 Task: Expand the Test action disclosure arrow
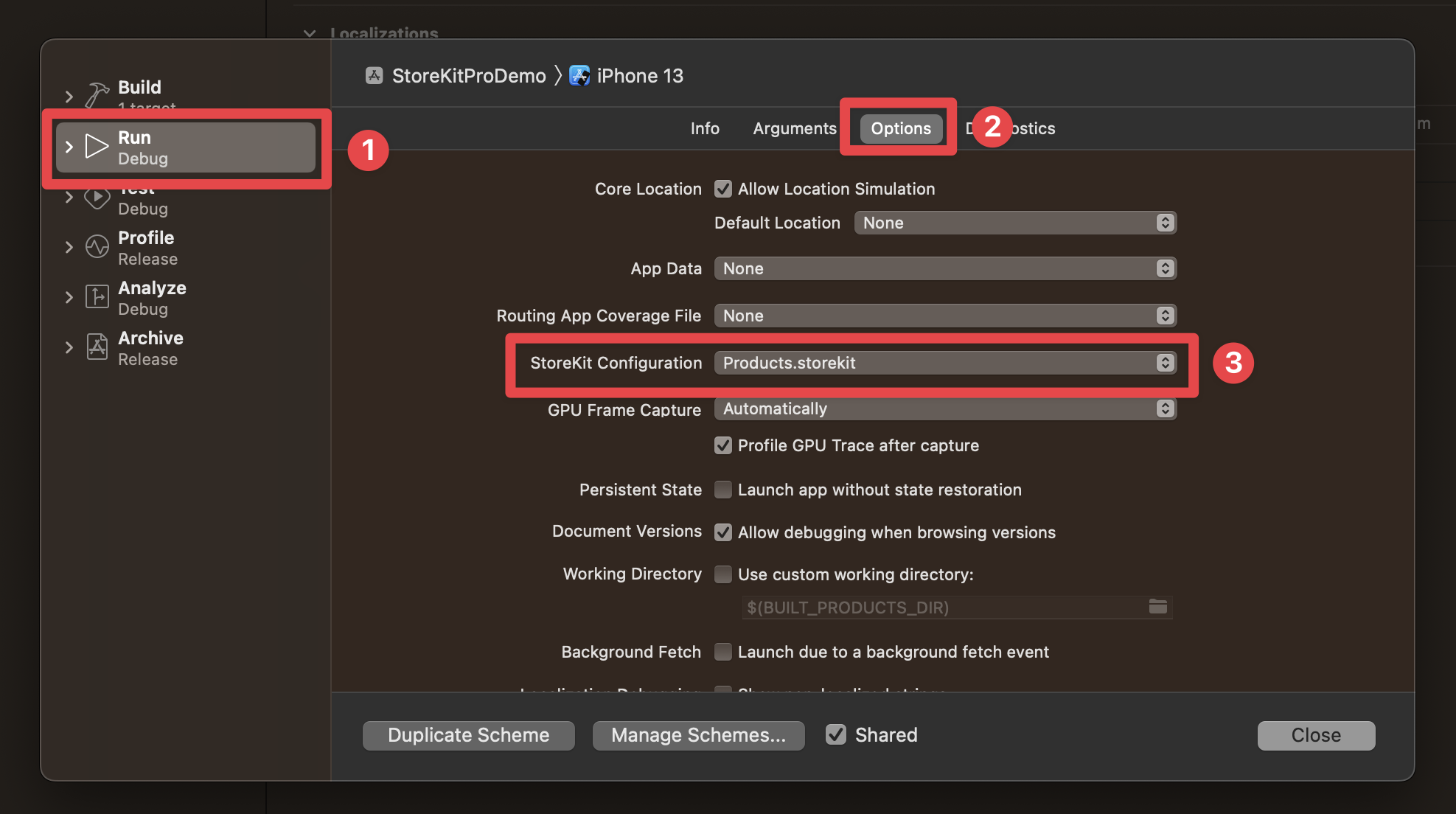pos(69,197)
